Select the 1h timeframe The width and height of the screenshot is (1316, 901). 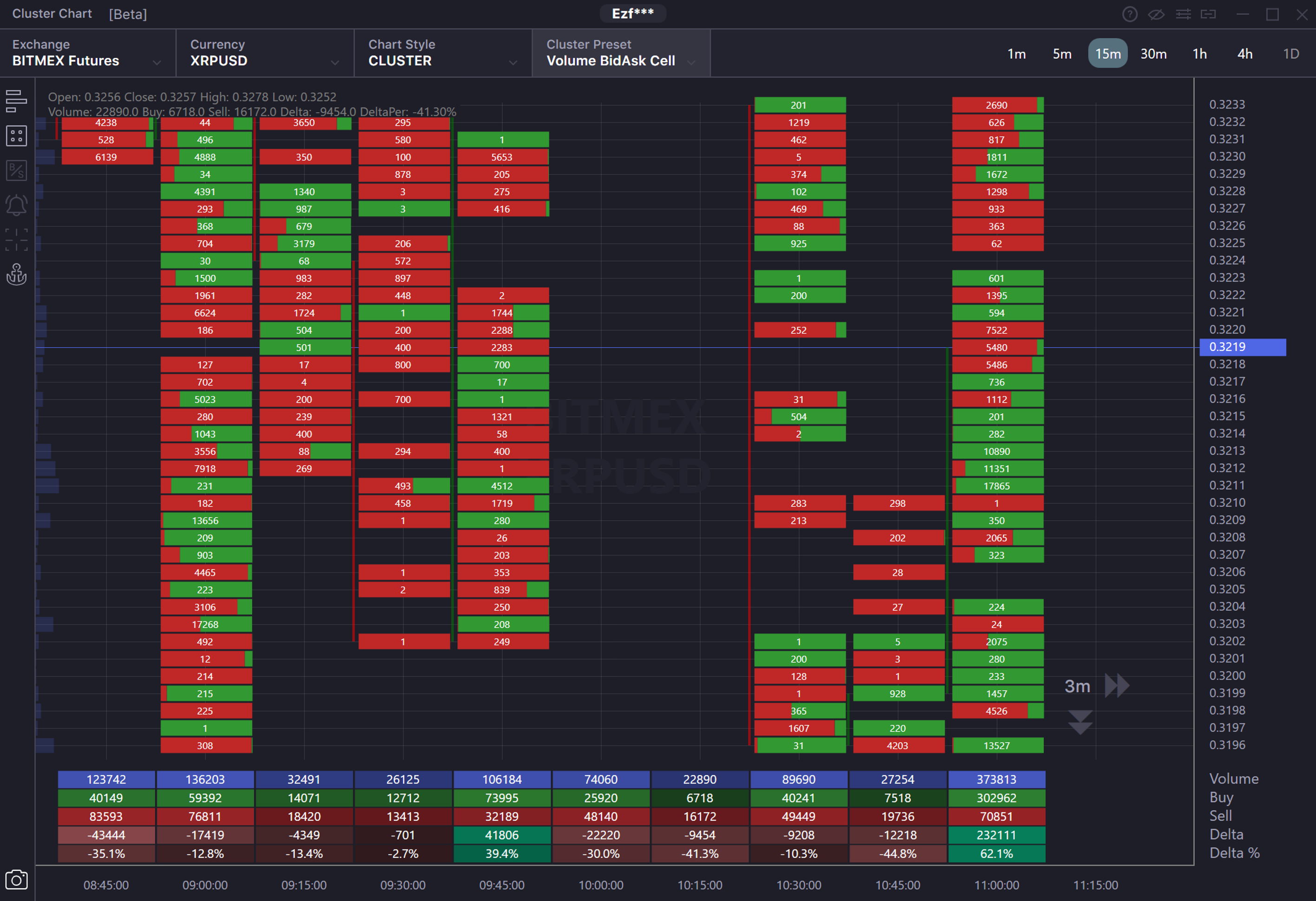pyautogui.click(x=1199, y=54)
